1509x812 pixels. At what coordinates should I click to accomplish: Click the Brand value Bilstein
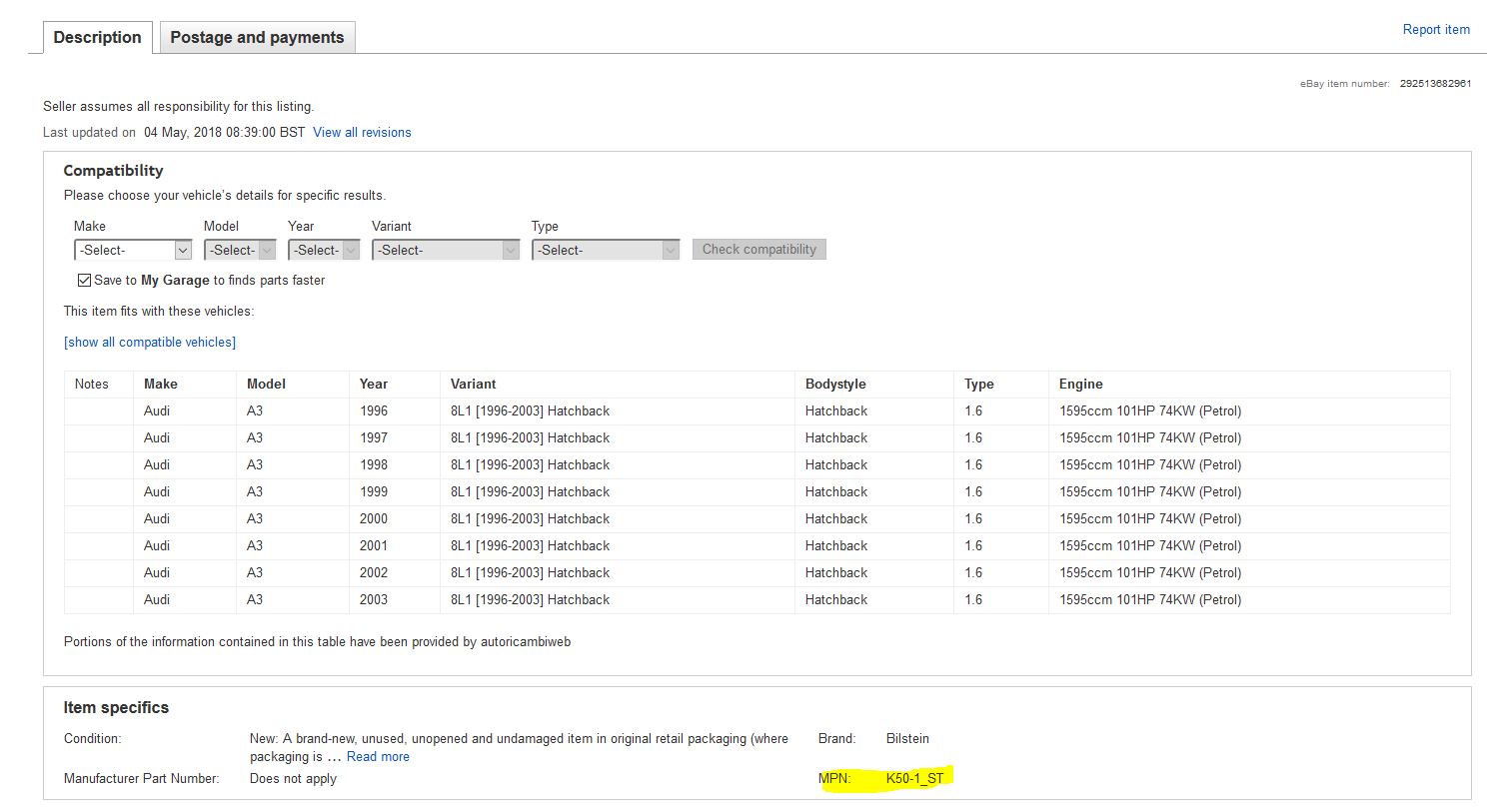pos(907,738)
